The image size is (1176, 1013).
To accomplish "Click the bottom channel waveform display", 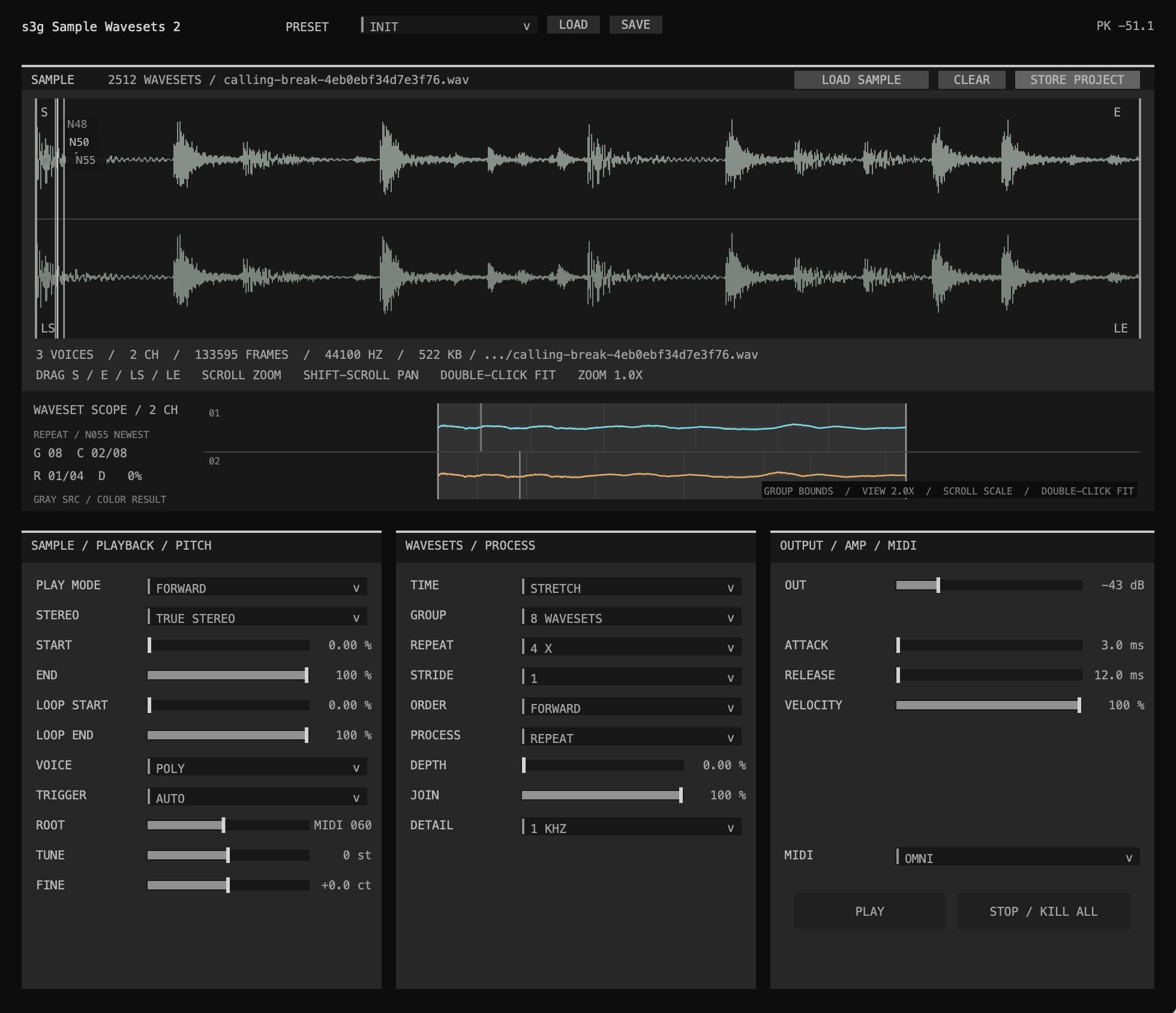I will tap(588, 278).
